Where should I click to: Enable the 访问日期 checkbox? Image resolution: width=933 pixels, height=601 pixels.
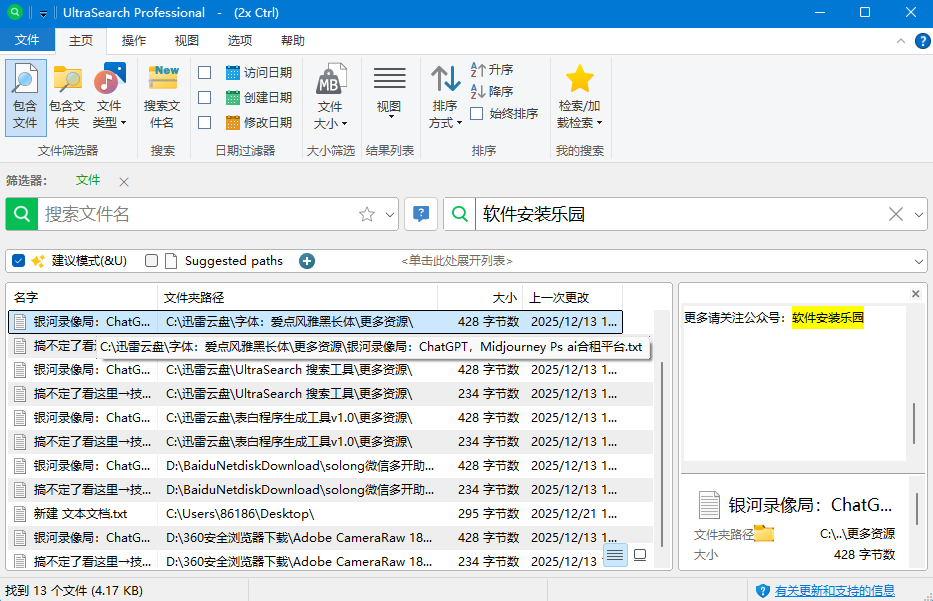pos(205,73)
